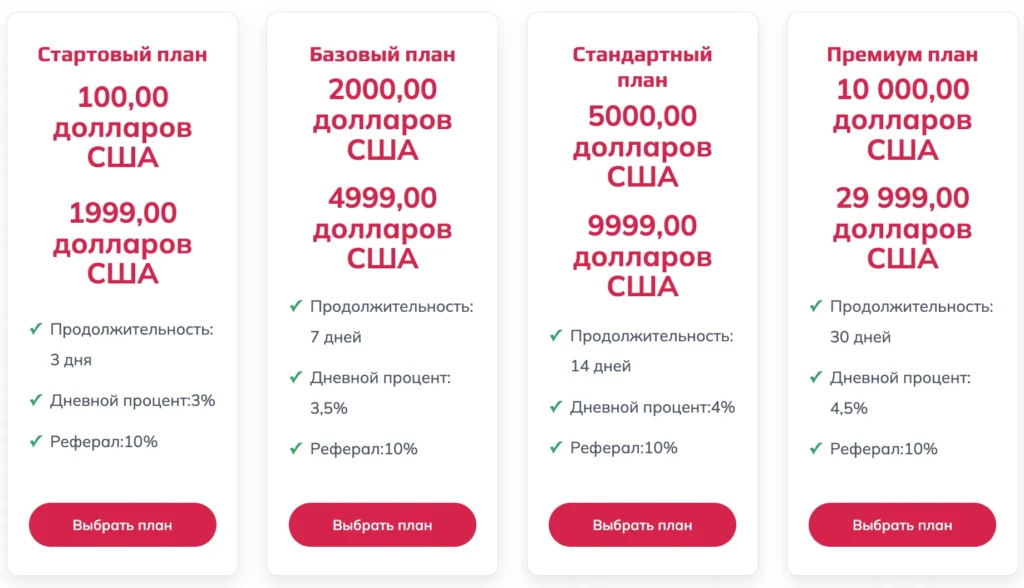Image resolution: width=1024 pixels, height=588 pixels.
Task: Click the checkmark beside Реферал:10% in Стартовый план
Action: pos(37,439)
